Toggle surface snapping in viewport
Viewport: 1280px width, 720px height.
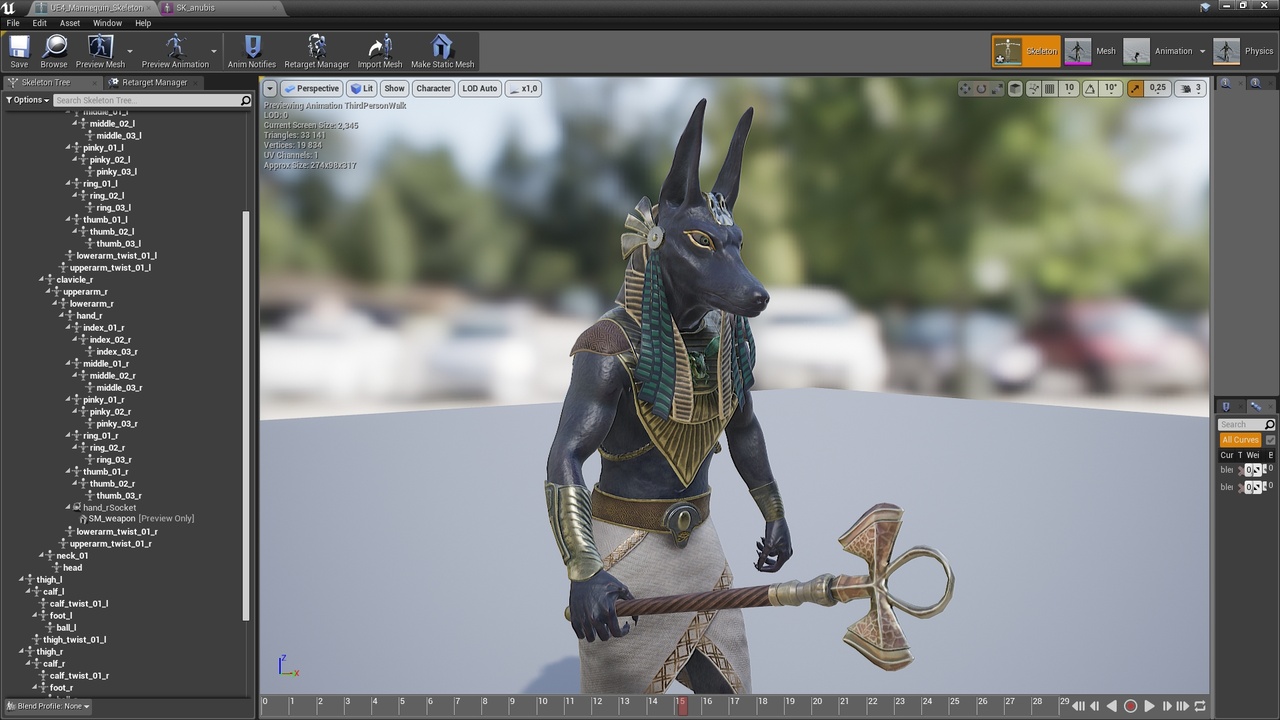click(x=1032, y=88)
